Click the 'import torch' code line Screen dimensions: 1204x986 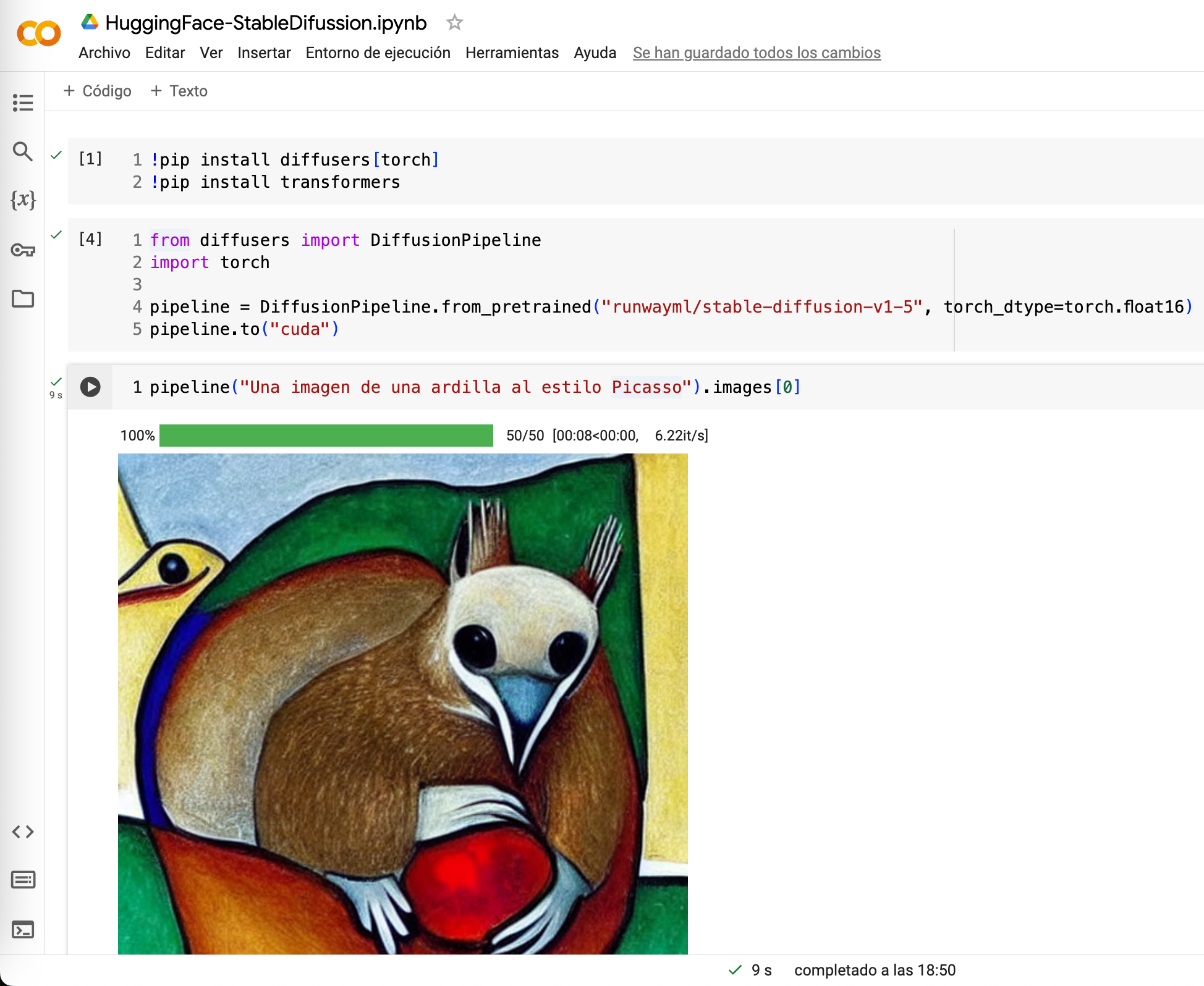coord(210,263)
